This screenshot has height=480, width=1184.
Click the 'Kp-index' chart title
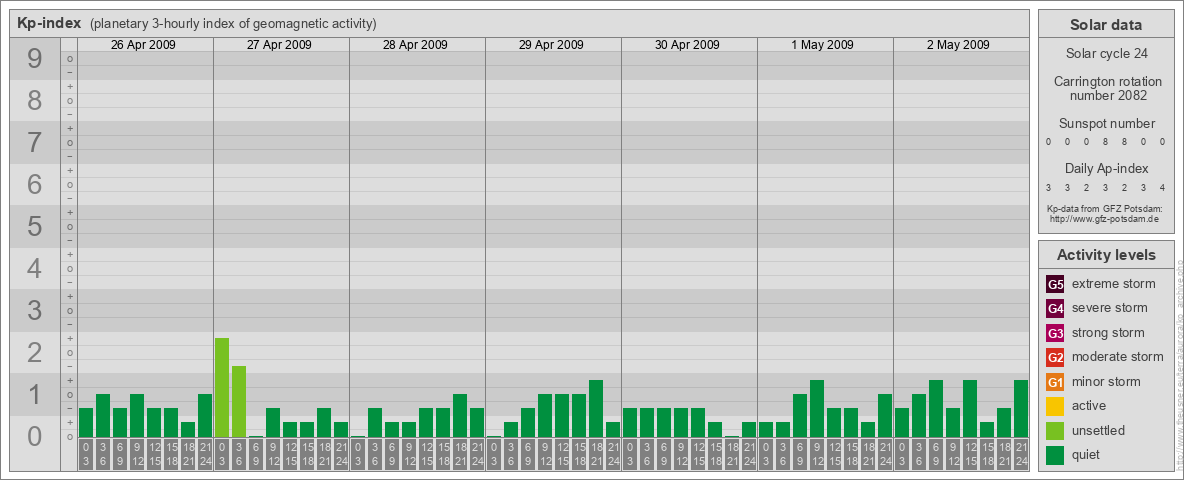point(49,23)
